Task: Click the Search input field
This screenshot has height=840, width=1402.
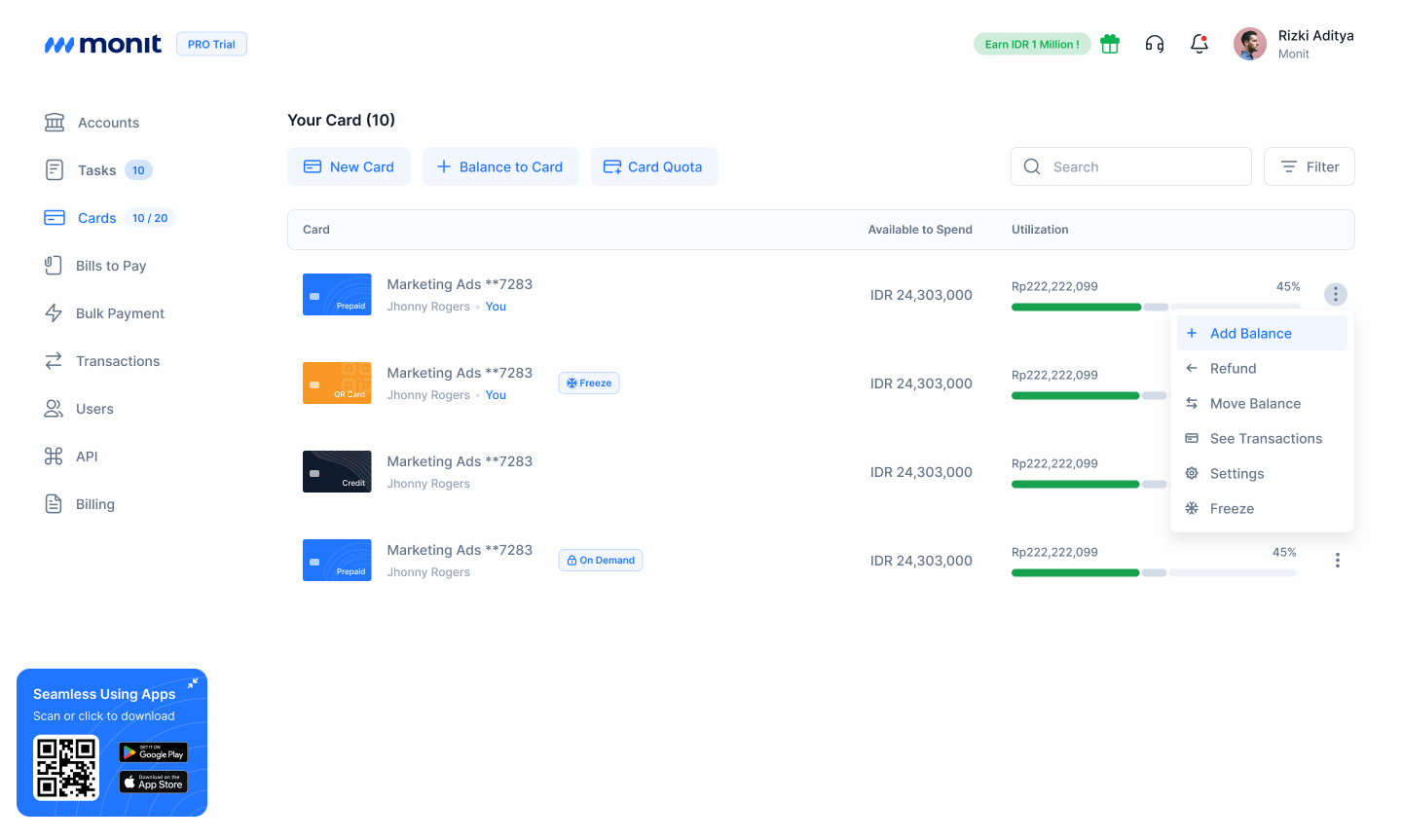Action: [x=1131, y=166]
